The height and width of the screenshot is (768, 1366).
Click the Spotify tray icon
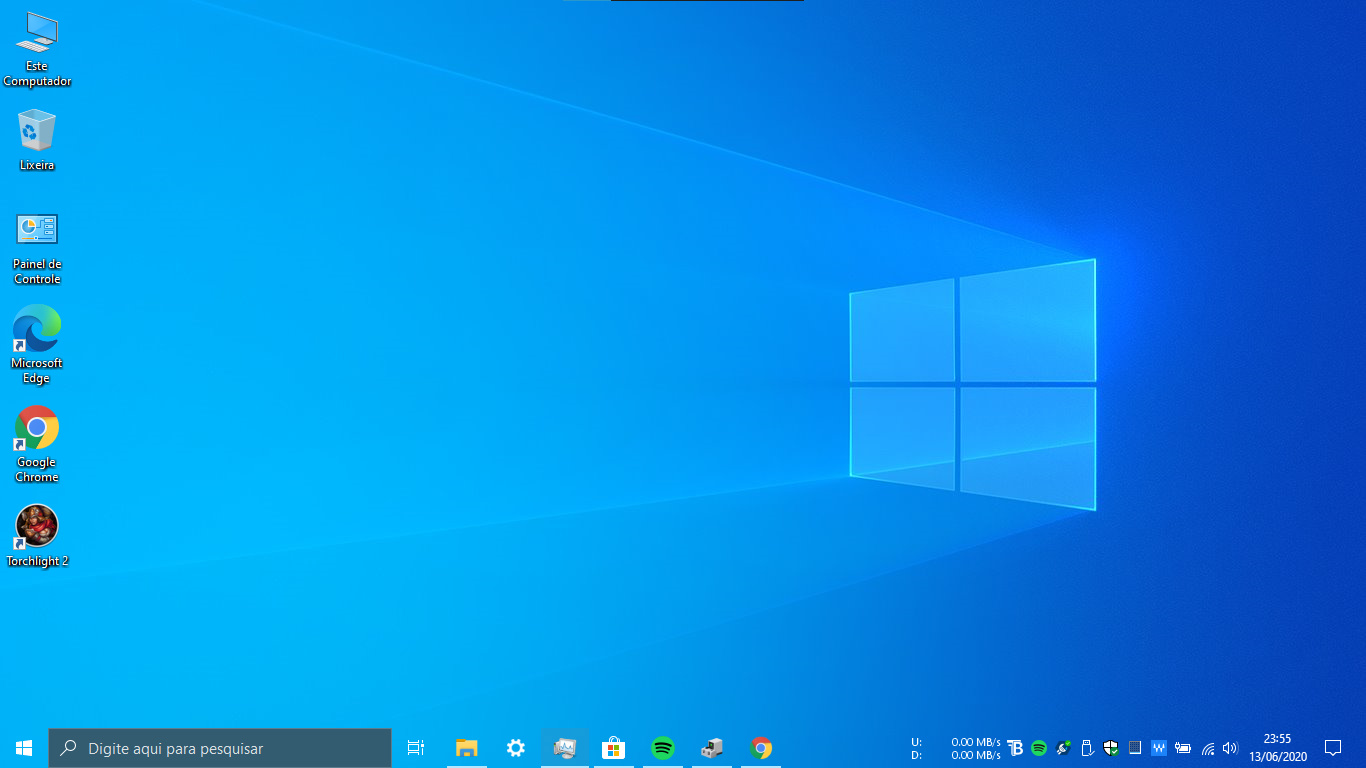click(x=1039, y=748)
